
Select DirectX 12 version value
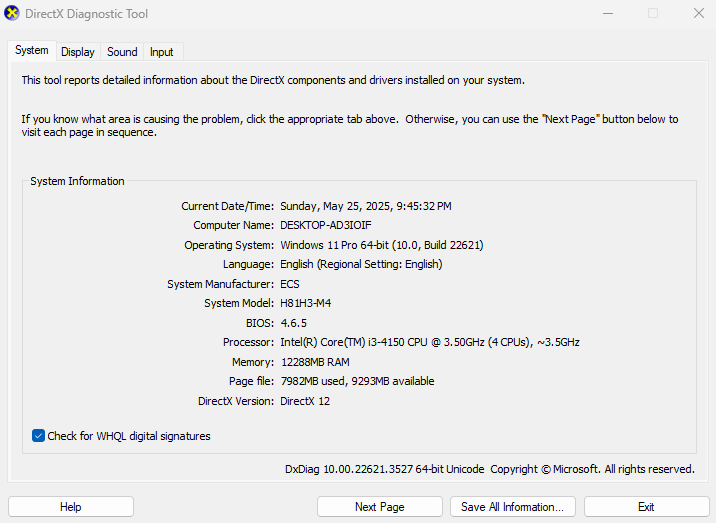click(x=305, y=401)
